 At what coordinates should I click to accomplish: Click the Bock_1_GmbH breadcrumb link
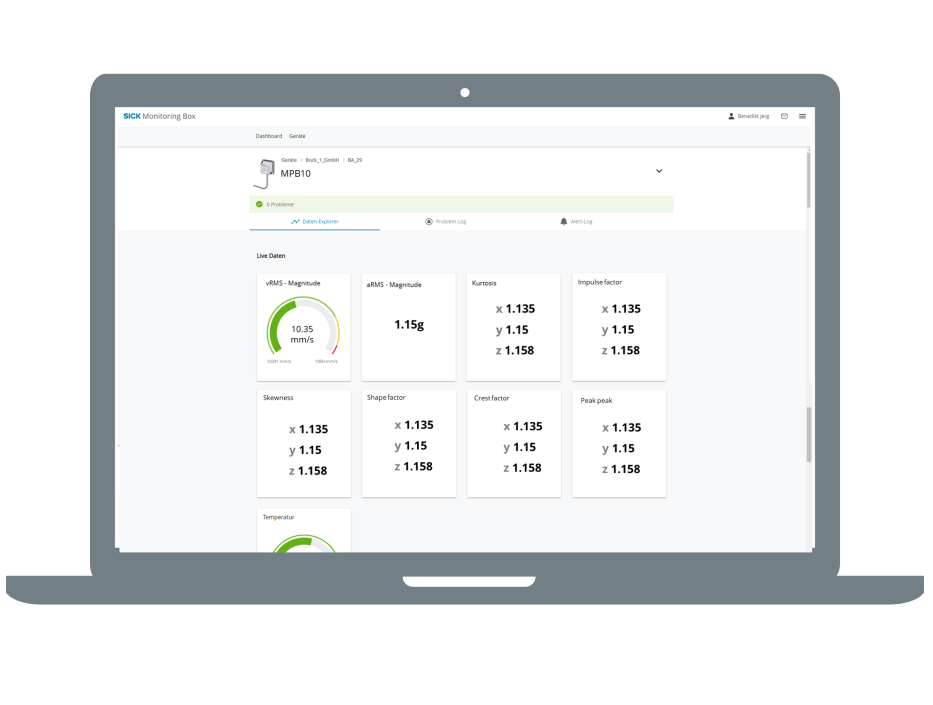[x=323, y=160]
